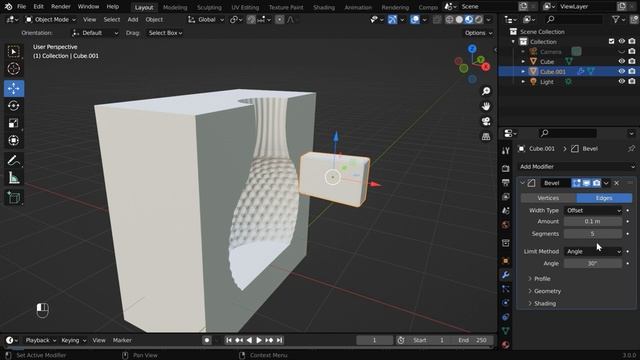Open Width Type Offset dropdown
640x360 pixels.
593,211
